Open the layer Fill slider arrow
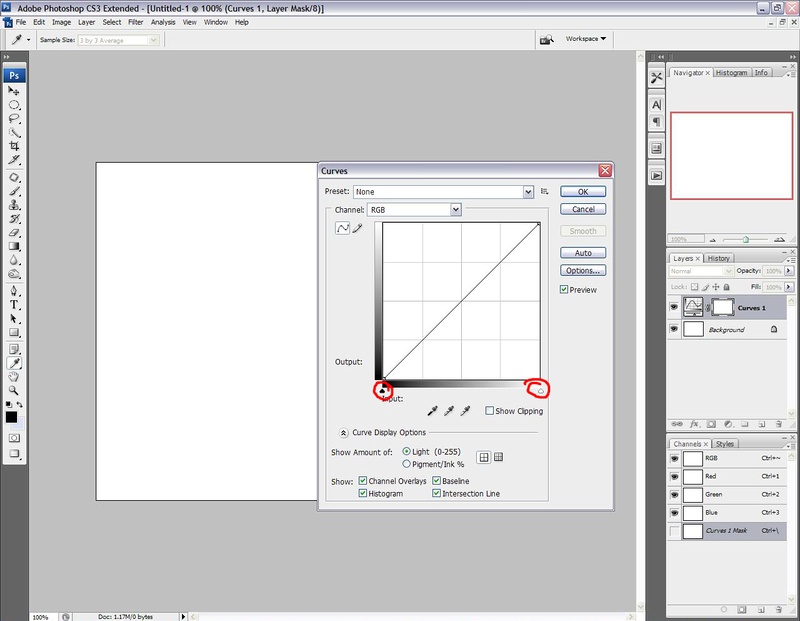800x621 pixels. pyautogui.click(x=789, y=287)
